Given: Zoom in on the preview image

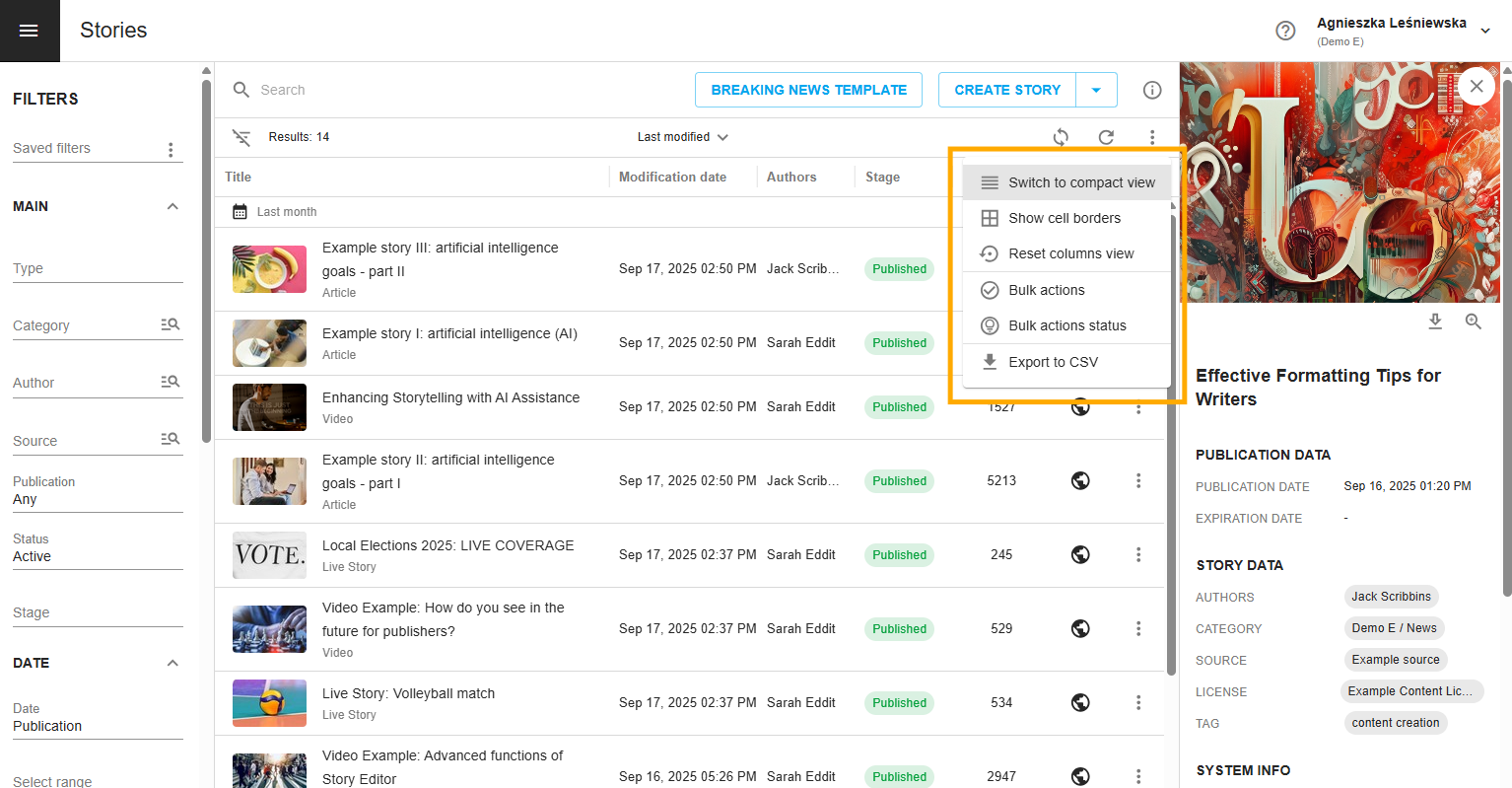Looking at the screenshot, I should 1474,322.
